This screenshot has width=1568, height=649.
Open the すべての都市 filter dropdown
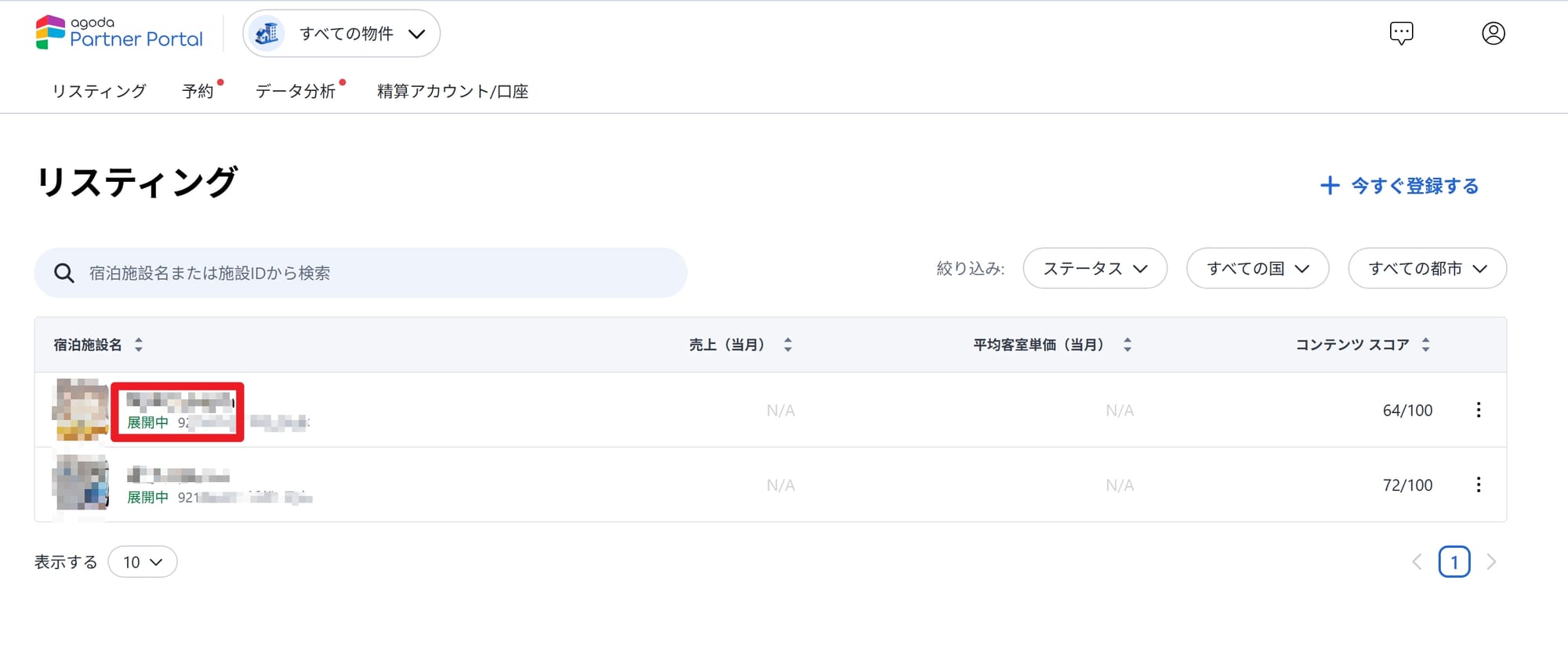(1427, 269)
